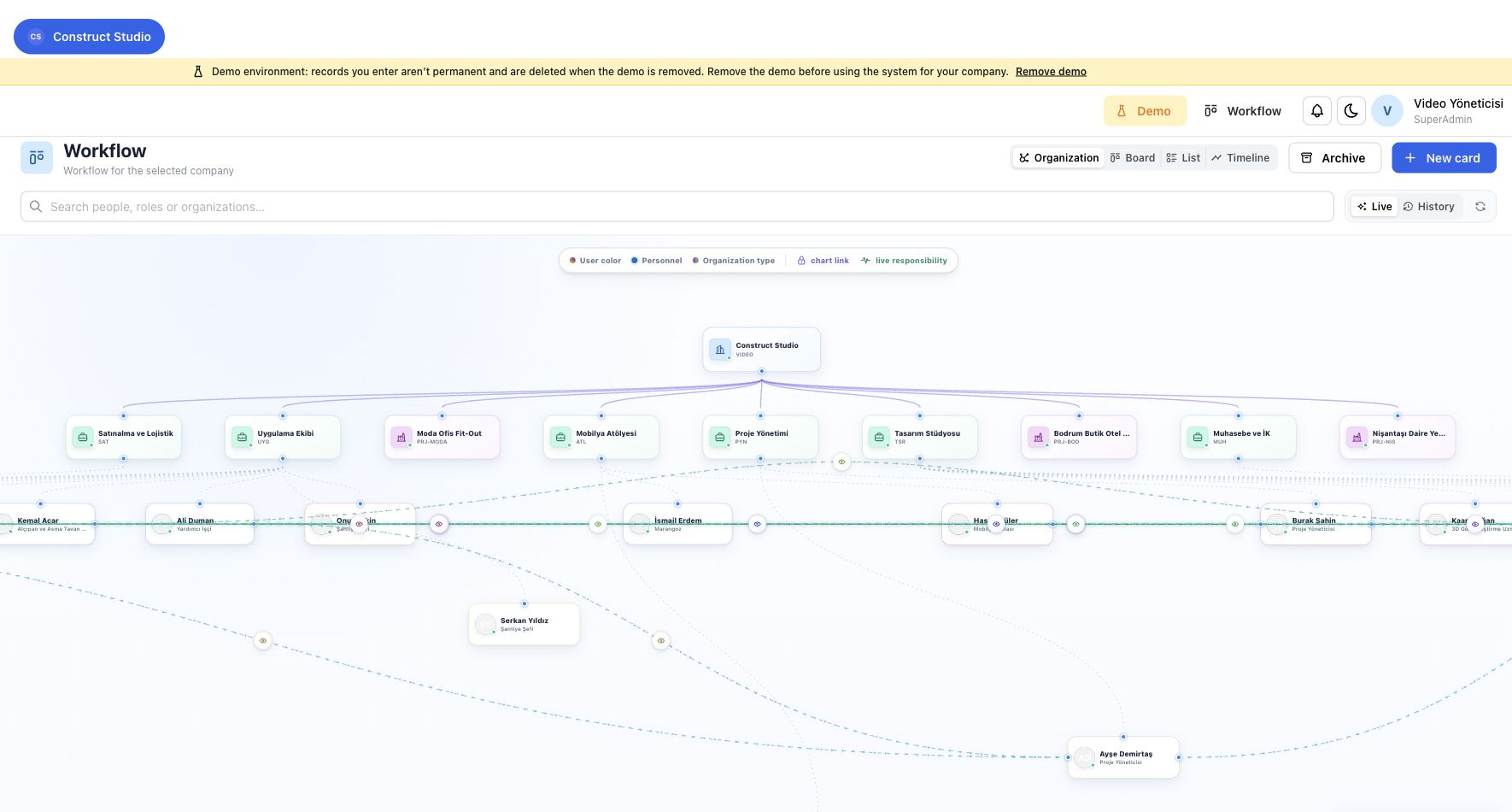Open Workflow from the top navigation
Viewport: 1512px width, 812px height.
pos(1243,111)
